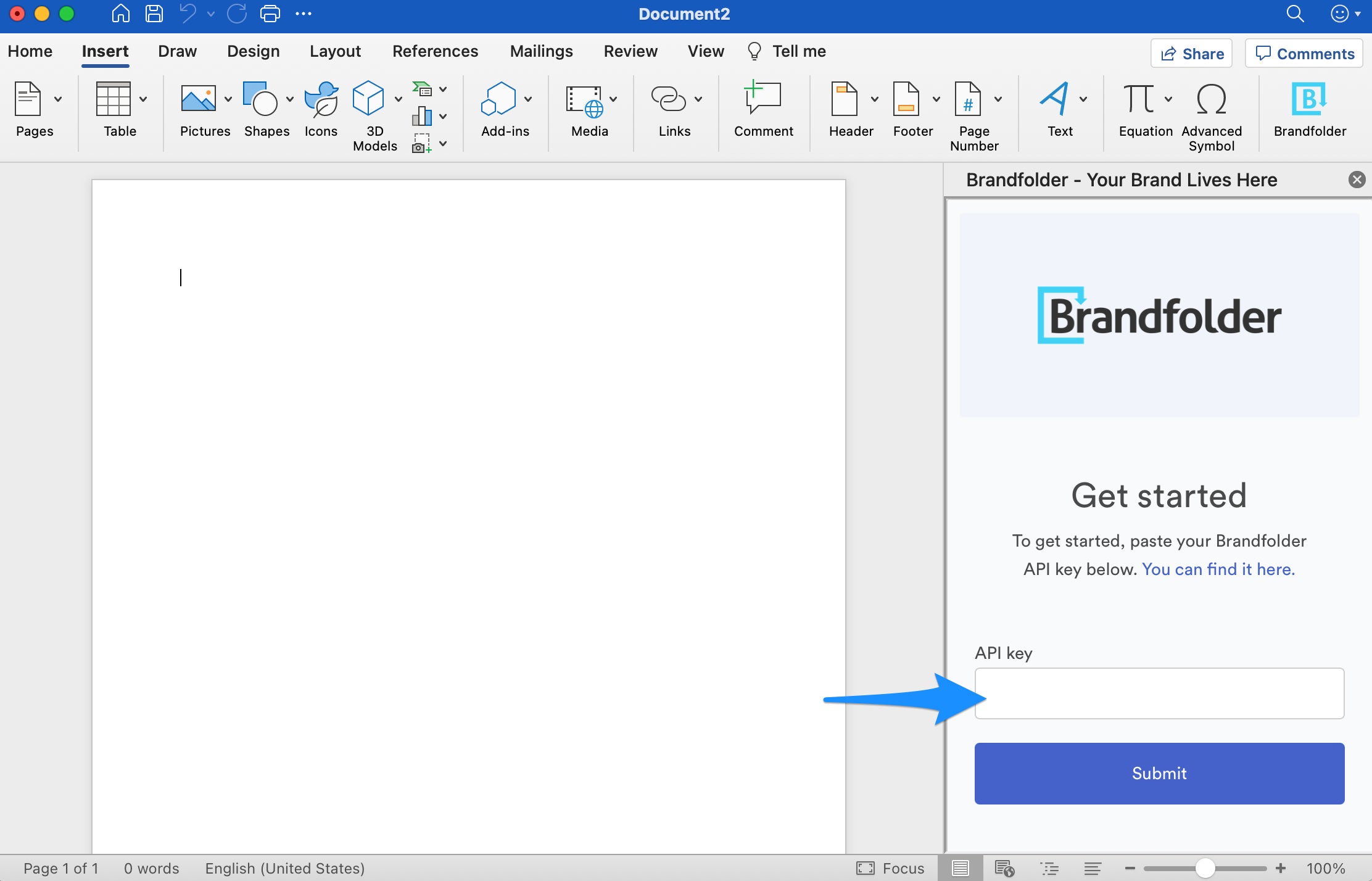
Task: Click the Shapes icon
Action: click(260, 99)
